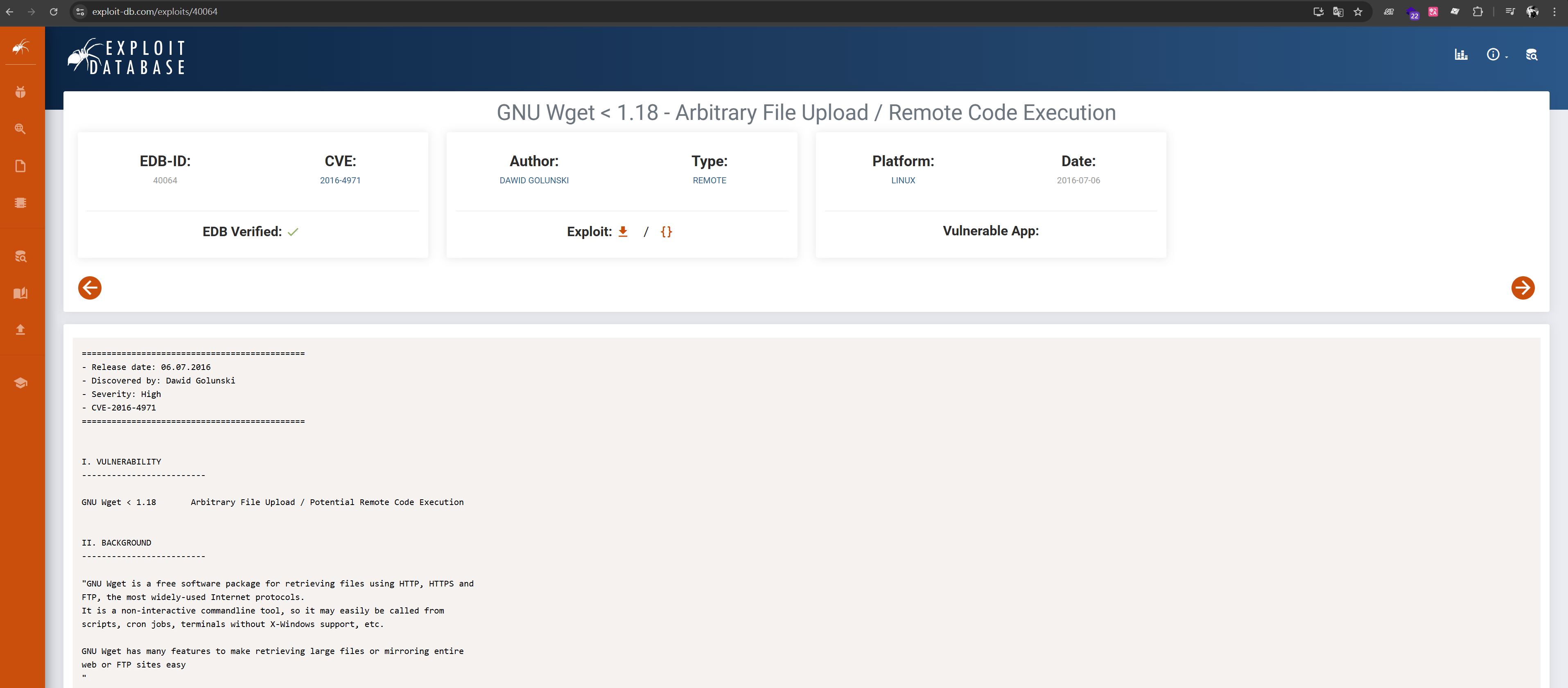Go to next exploit with right arrow
The image size is (1568, 688).
click(1522, 288)
